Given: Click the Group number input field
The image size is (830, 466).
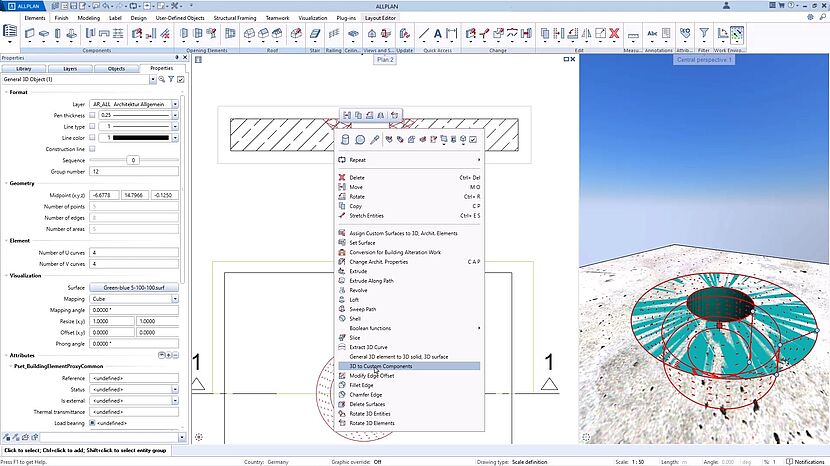Looking at the screenshot, I should tap(135, 171).
